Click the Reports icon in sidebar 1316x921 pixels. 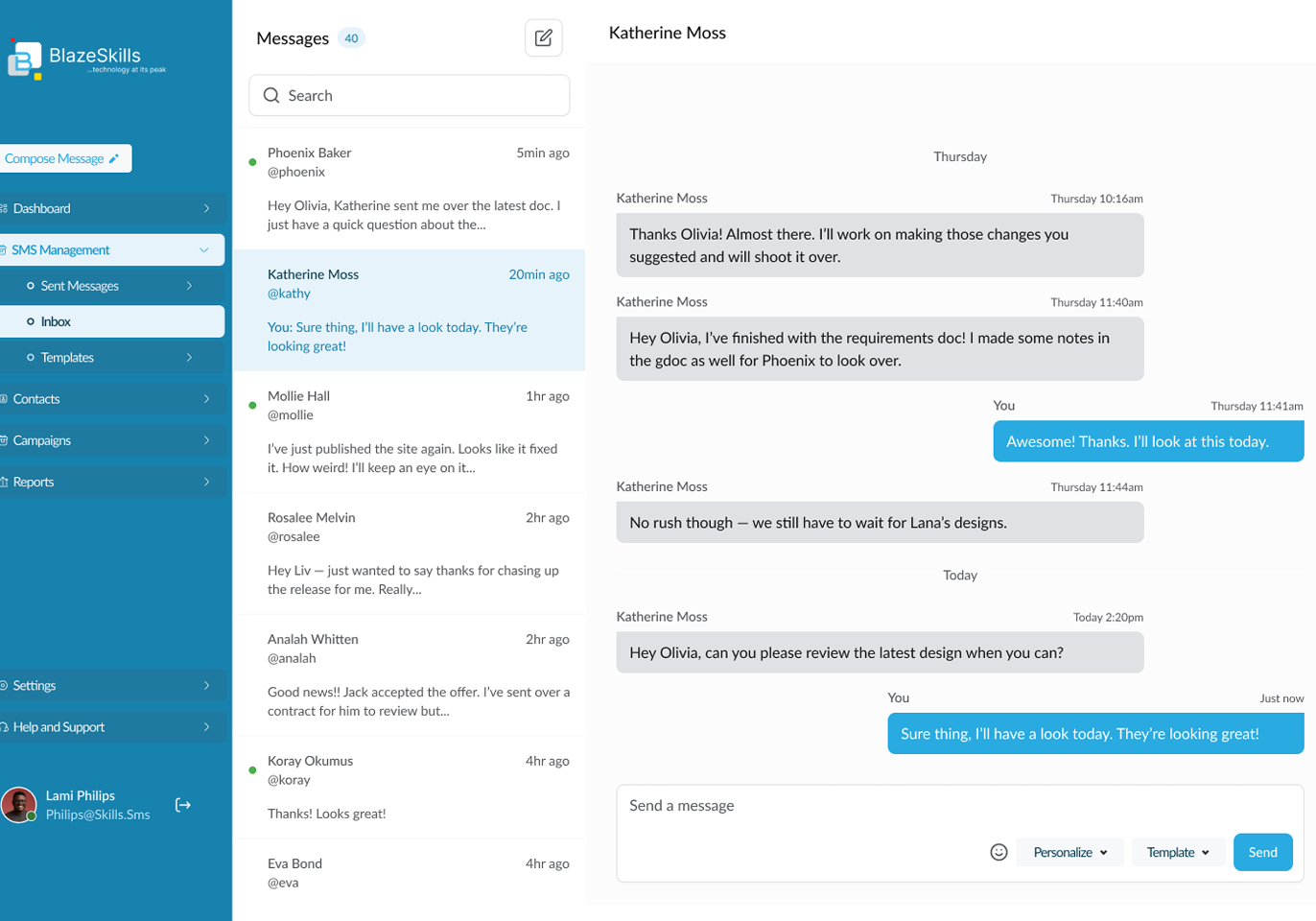(x=4, y=482)
